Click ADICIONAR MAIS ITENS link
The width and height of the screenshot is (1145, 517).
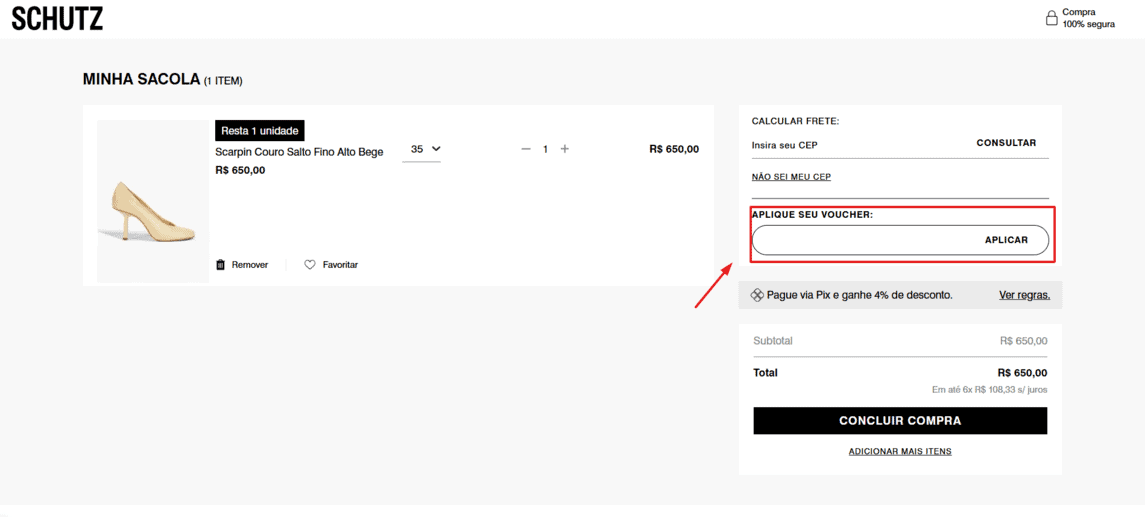pos(900,451)
